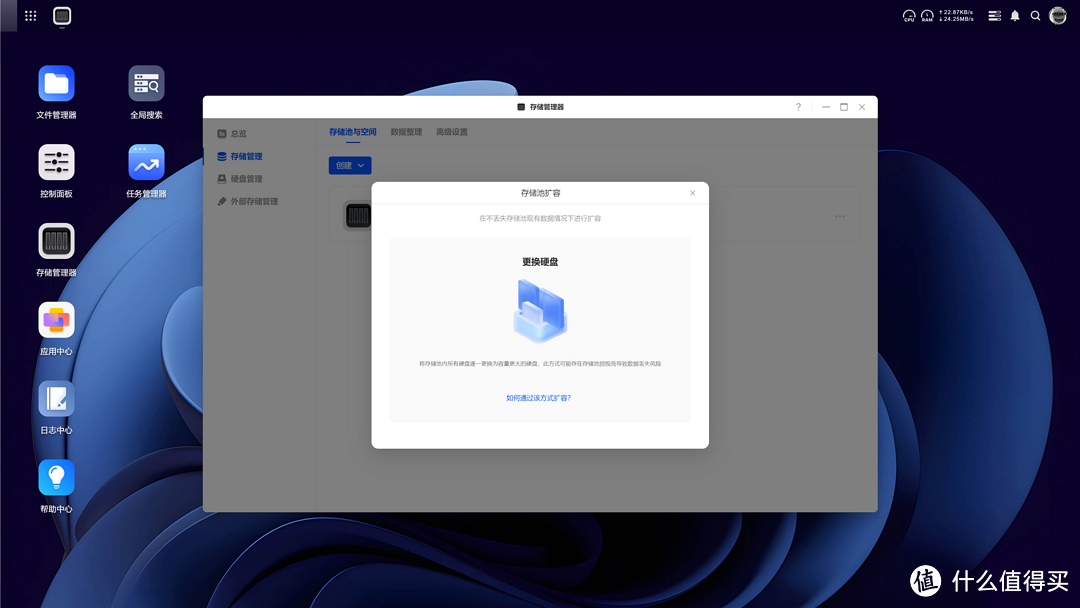Switch to 存储池与空间 tab
1080x608 pixels.
pos(353,132)
